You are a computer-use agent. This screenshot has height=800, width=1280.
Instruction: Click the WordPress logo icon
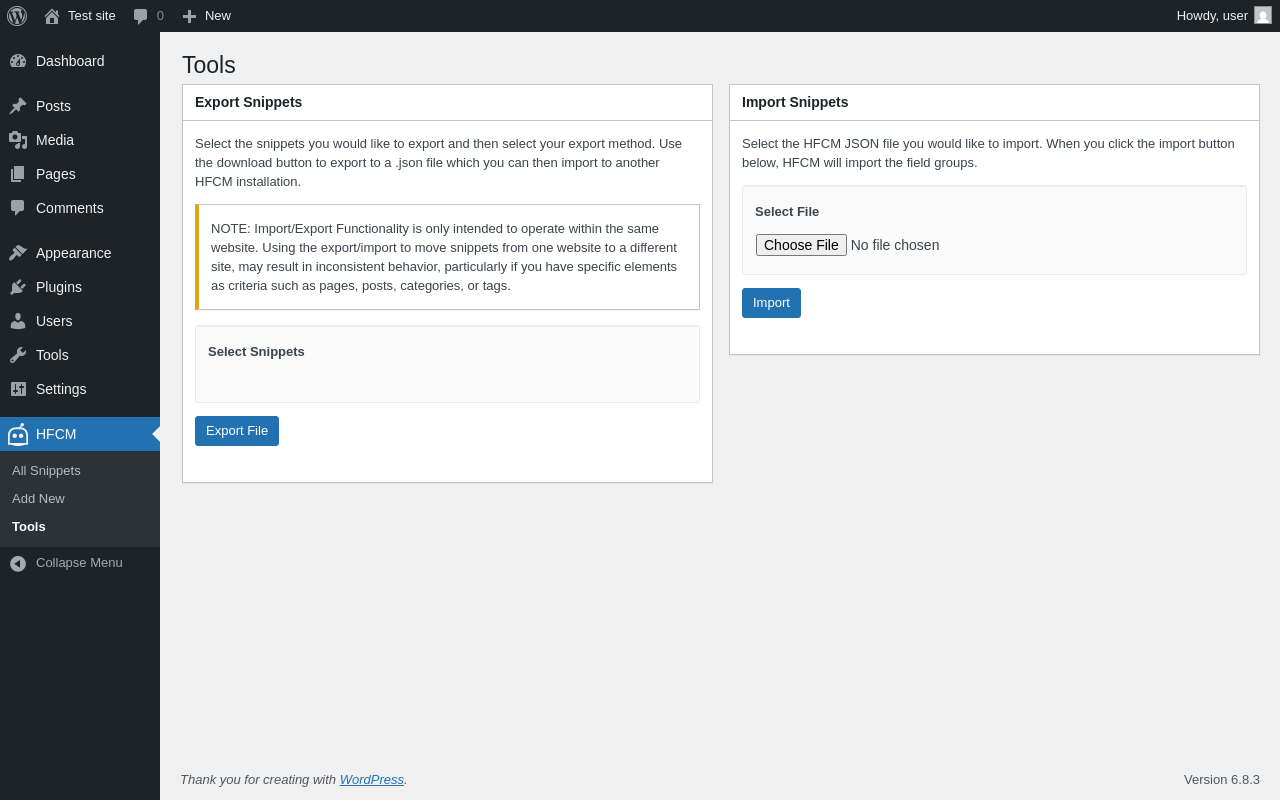pos(17,16)
